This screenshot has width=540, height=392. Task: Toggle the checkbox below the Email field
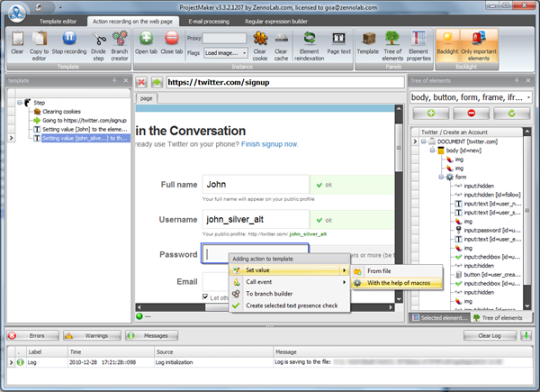[205, 297]
